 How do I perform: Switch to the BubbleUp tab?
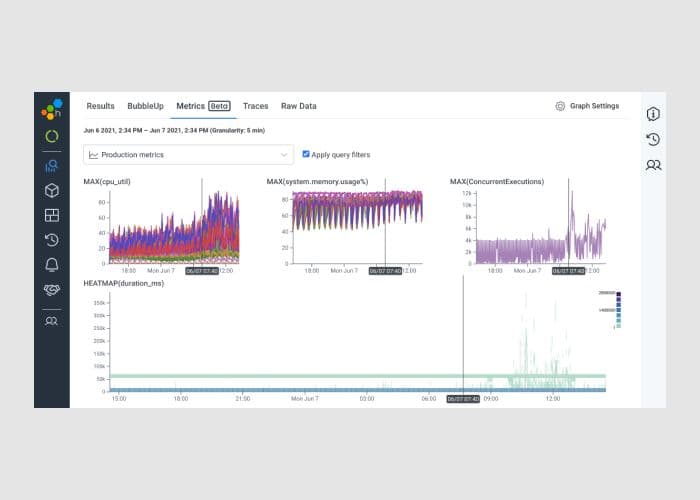tap(145, 106)
